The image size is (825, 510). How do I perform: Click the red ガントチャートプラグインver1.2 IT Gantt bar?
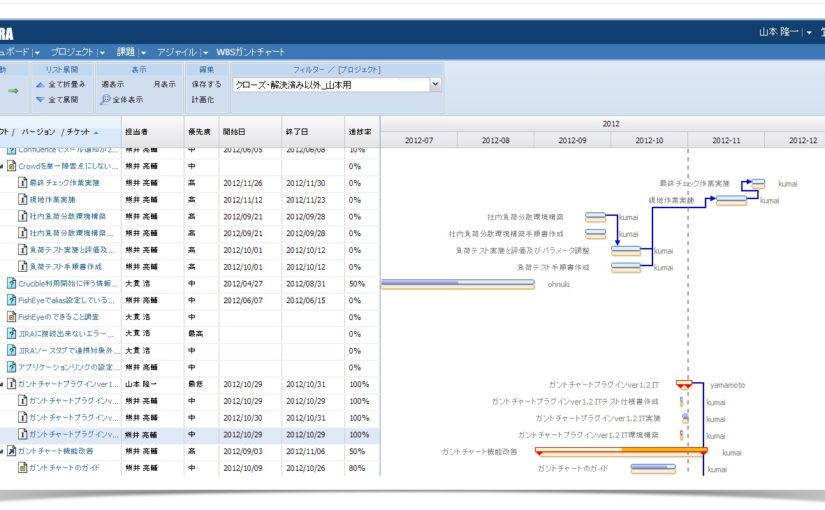684,384
